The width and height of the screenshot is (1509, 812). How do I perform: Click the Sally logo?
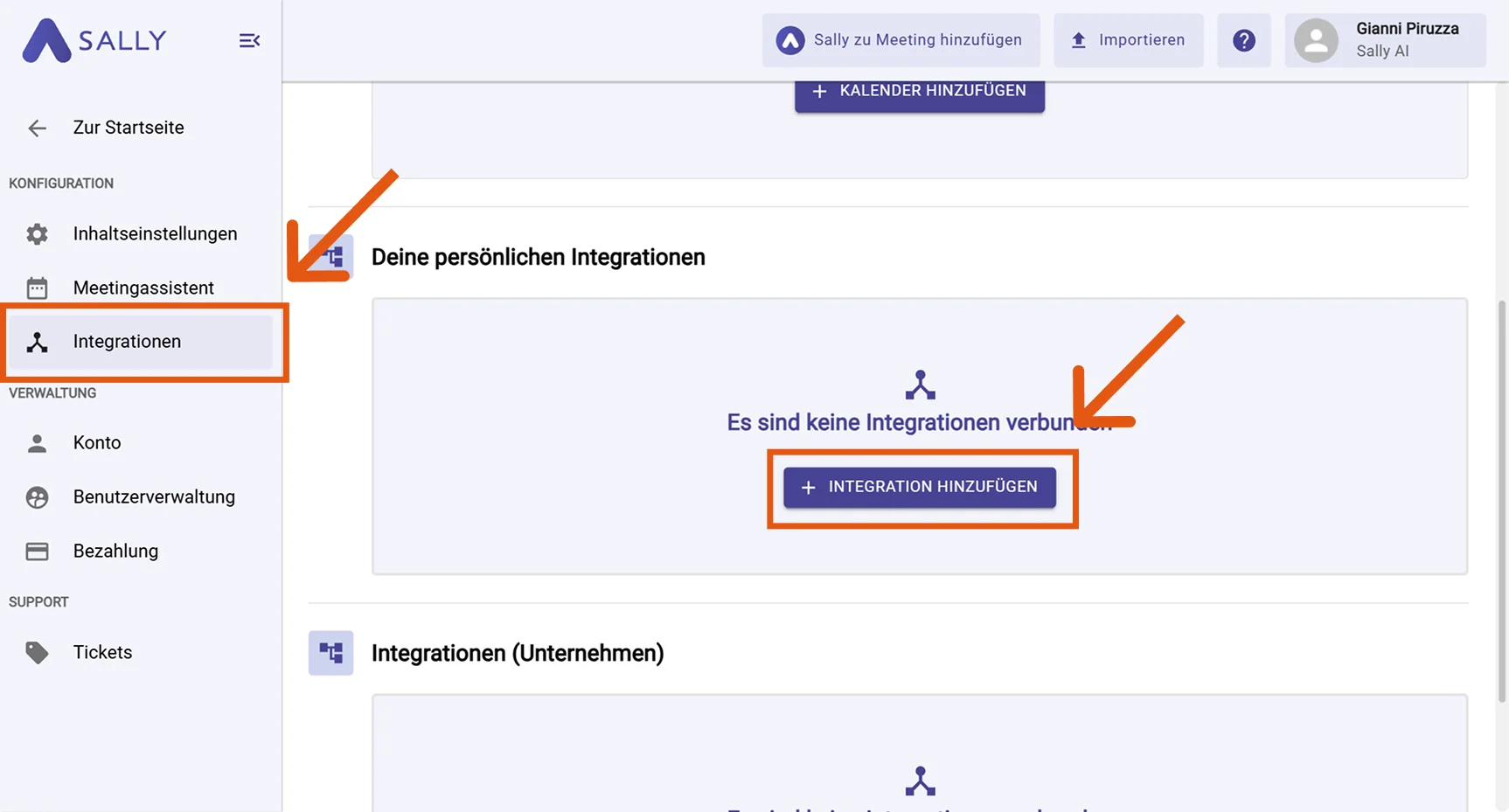point(94,40)
